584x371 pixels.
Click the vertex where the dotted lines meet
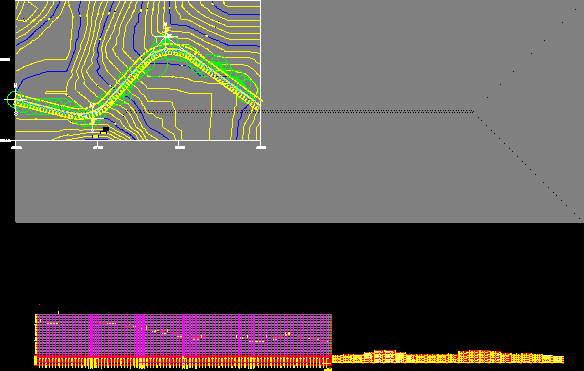click(474, 111)
